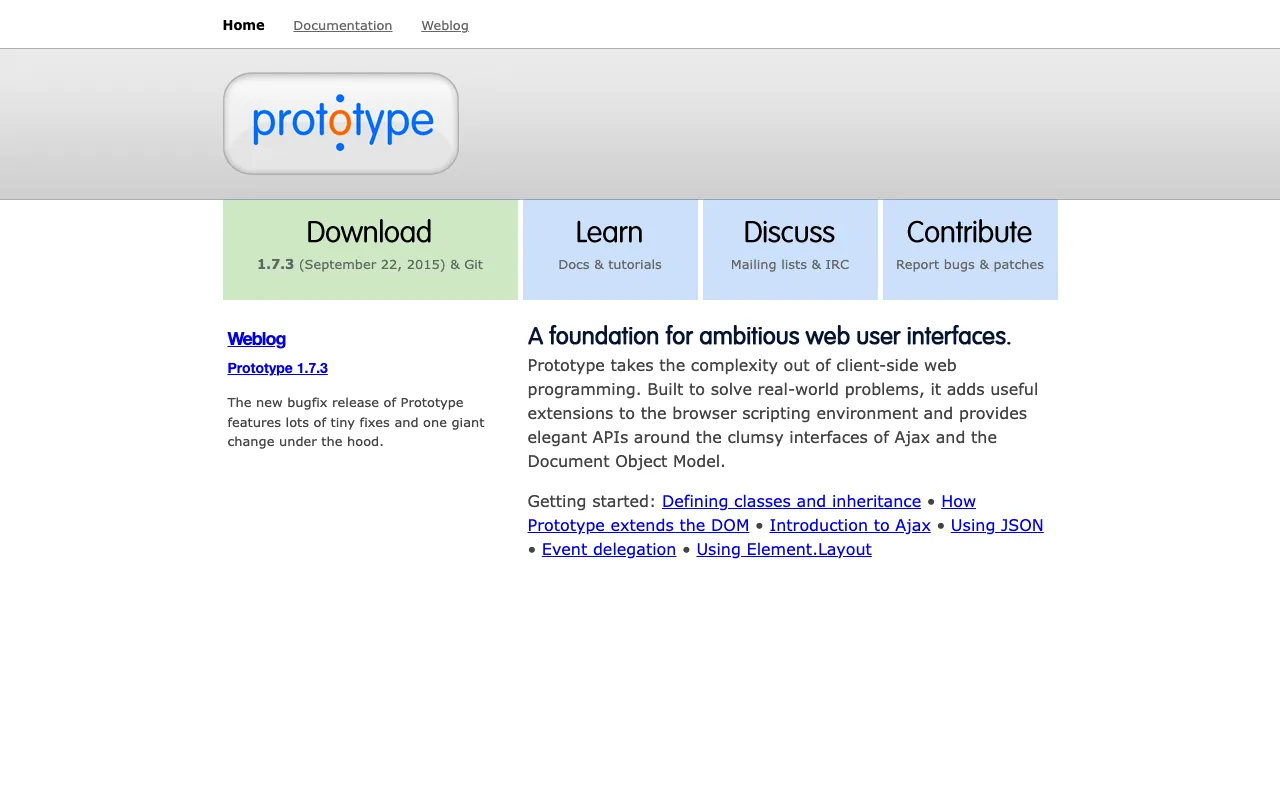
Task: Open the Learn docs & tutorials box
Action: (610, 250)
